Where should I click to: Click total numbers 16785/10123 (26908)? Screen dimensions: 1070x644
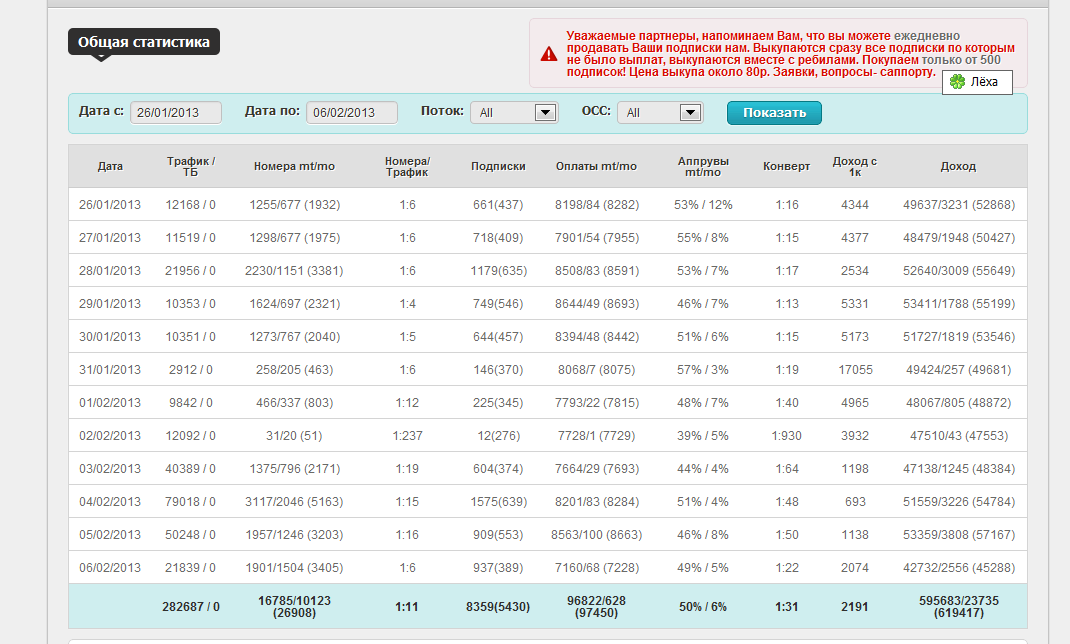coord(294,606)
